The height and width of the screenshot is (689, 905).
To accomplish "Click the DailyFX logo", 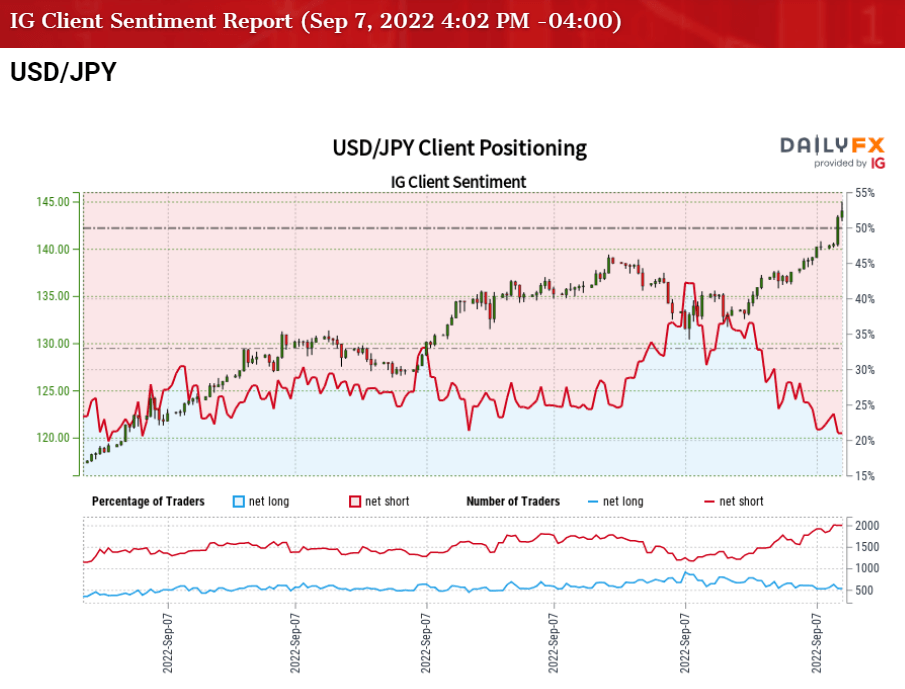I will point(832,145).
